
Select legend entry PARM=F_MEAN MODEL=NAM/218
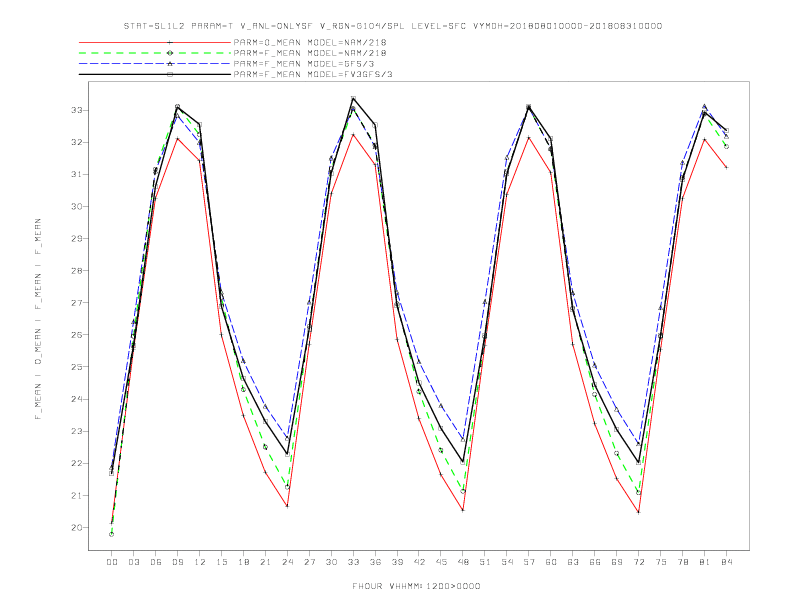310,53
